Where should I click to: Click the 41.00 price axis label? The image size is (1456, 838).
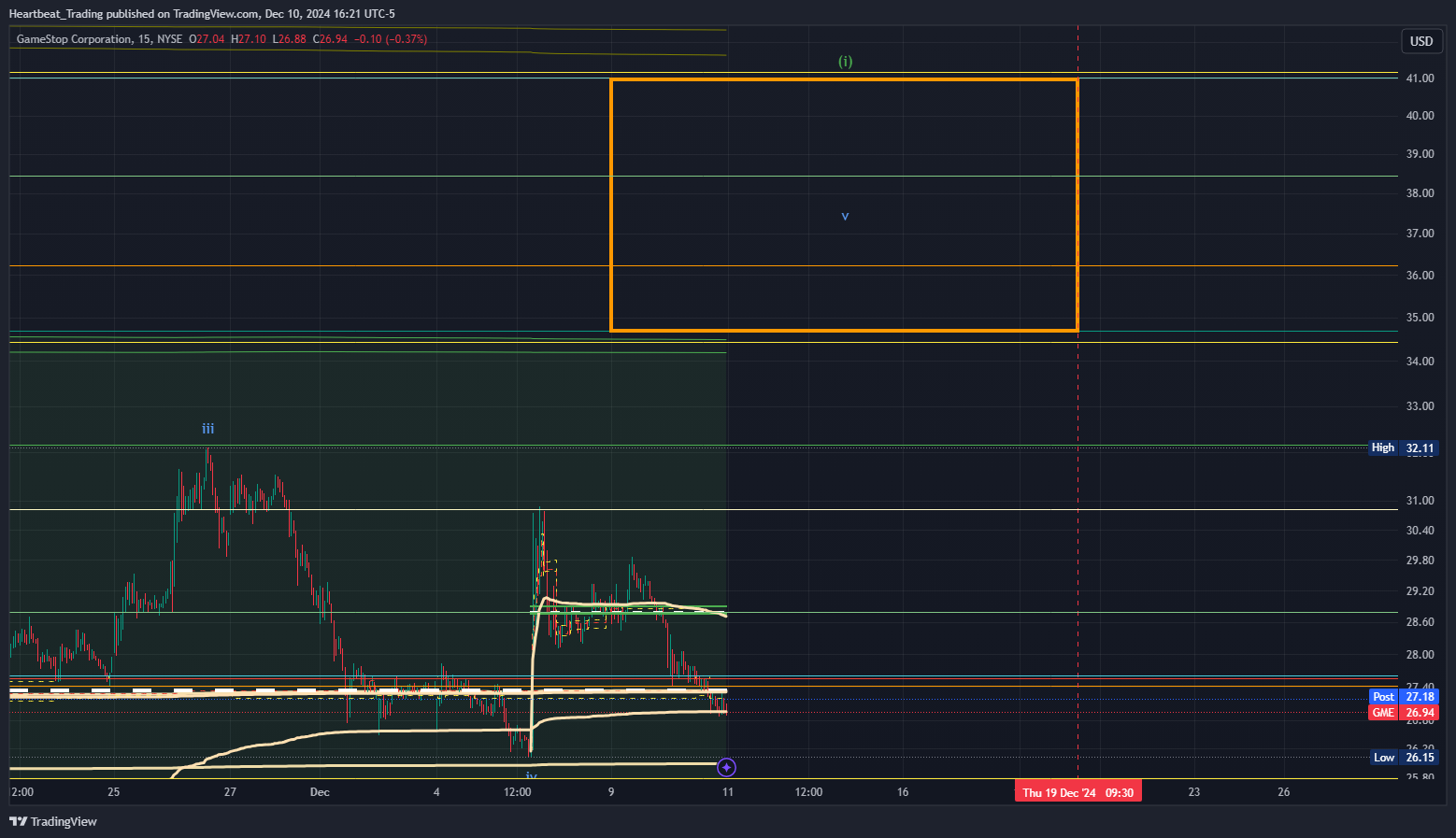click(x=1420, y=78)
